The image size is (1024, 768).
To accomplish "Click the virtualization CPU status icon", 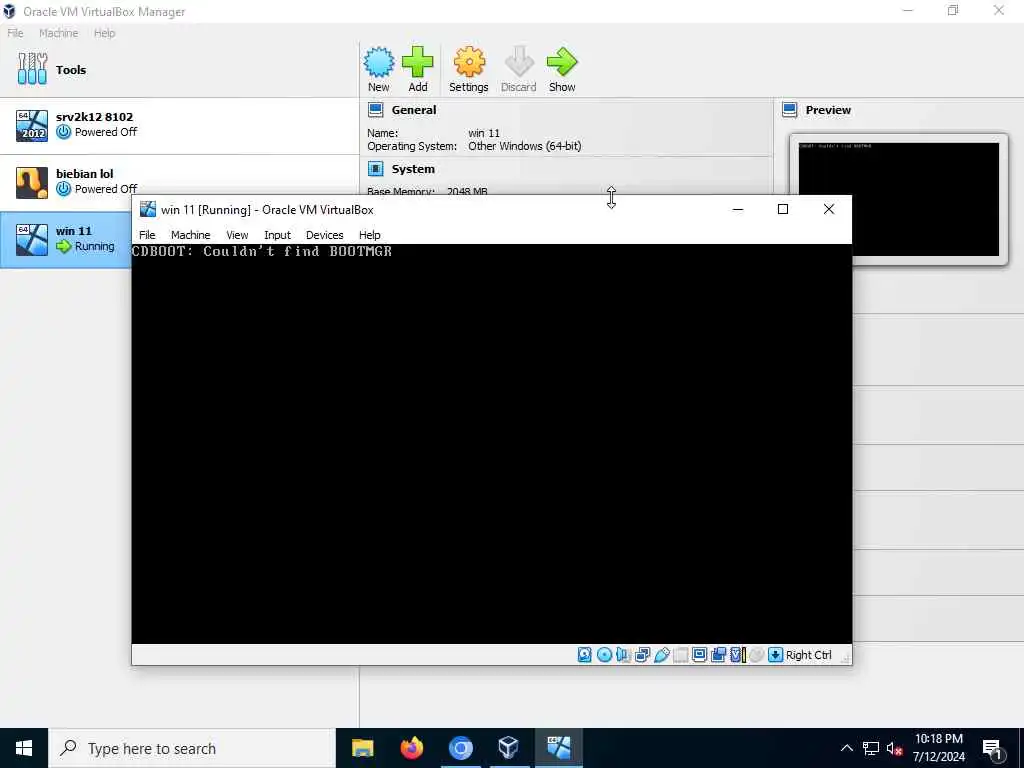I will [737, 655].
